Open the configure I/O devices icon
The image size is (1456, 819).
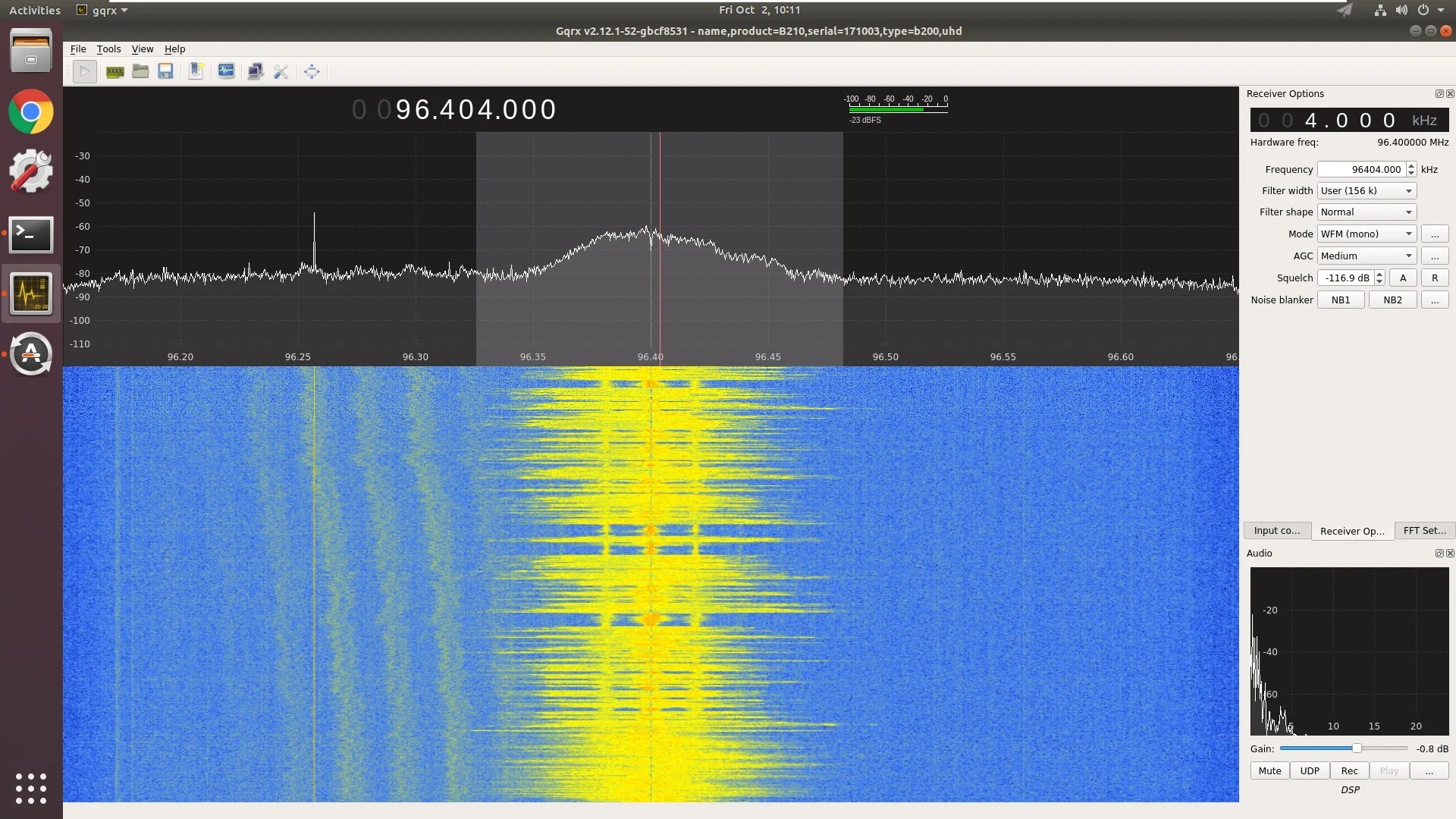click(115, 71)
